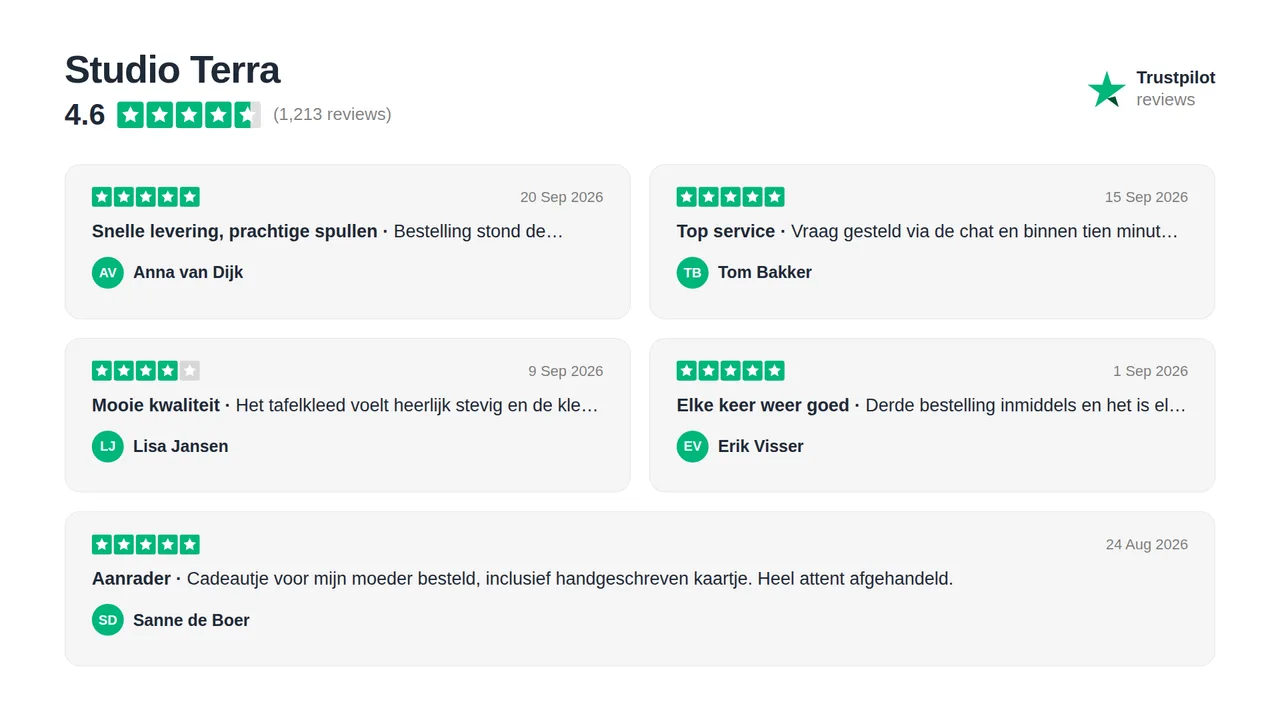The image size is (1280, 720).
Task: Open the Studio Terra heading
Action: tap(172, 70)
